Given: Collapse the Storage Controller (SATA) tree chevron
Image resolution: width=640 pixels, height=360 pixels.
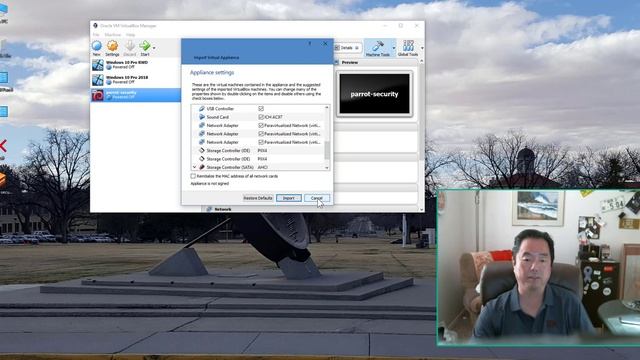Looking at the screenshot, I should [194, 167].
